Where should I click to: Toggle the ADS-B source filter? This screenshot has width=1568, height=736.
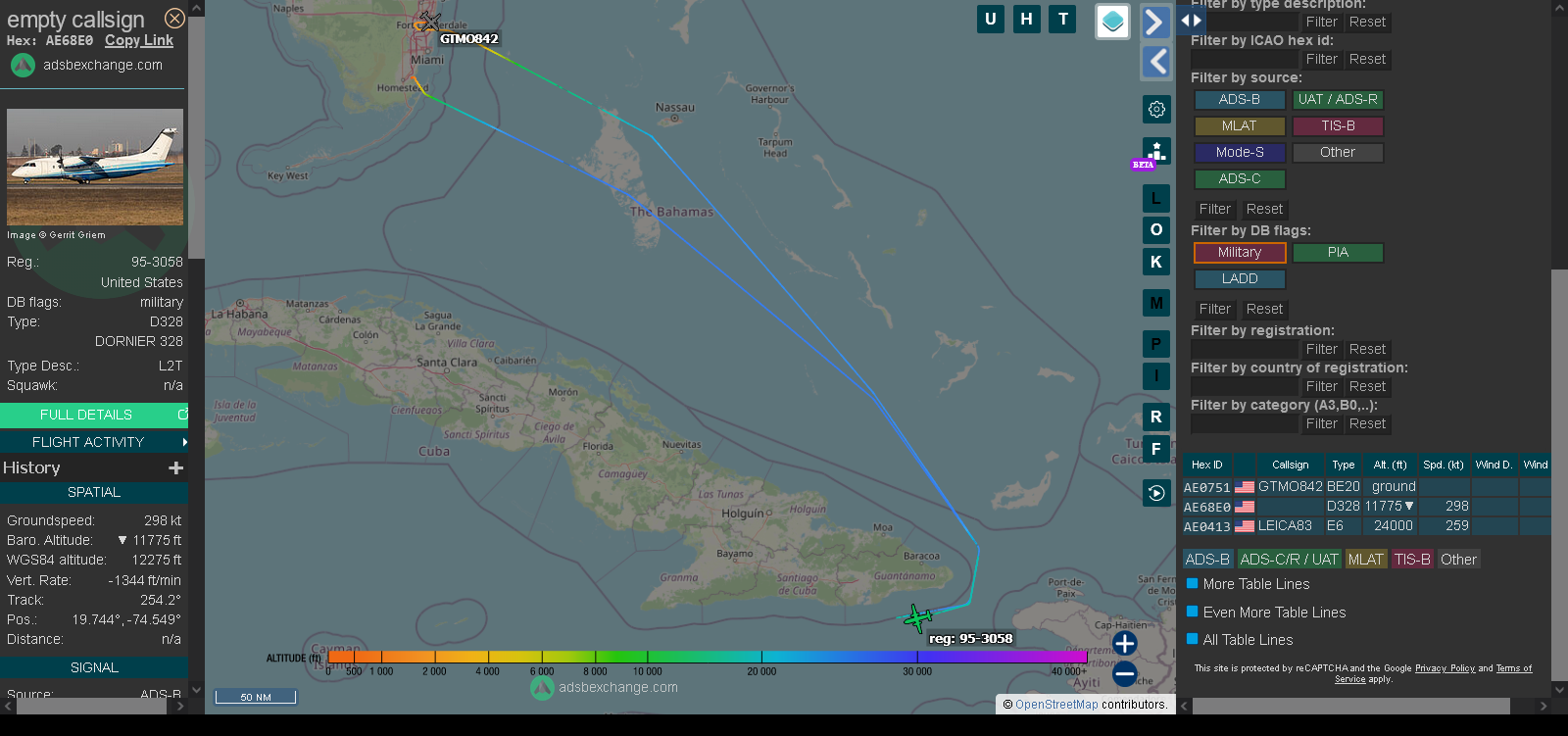click(x=1240, y=100)
